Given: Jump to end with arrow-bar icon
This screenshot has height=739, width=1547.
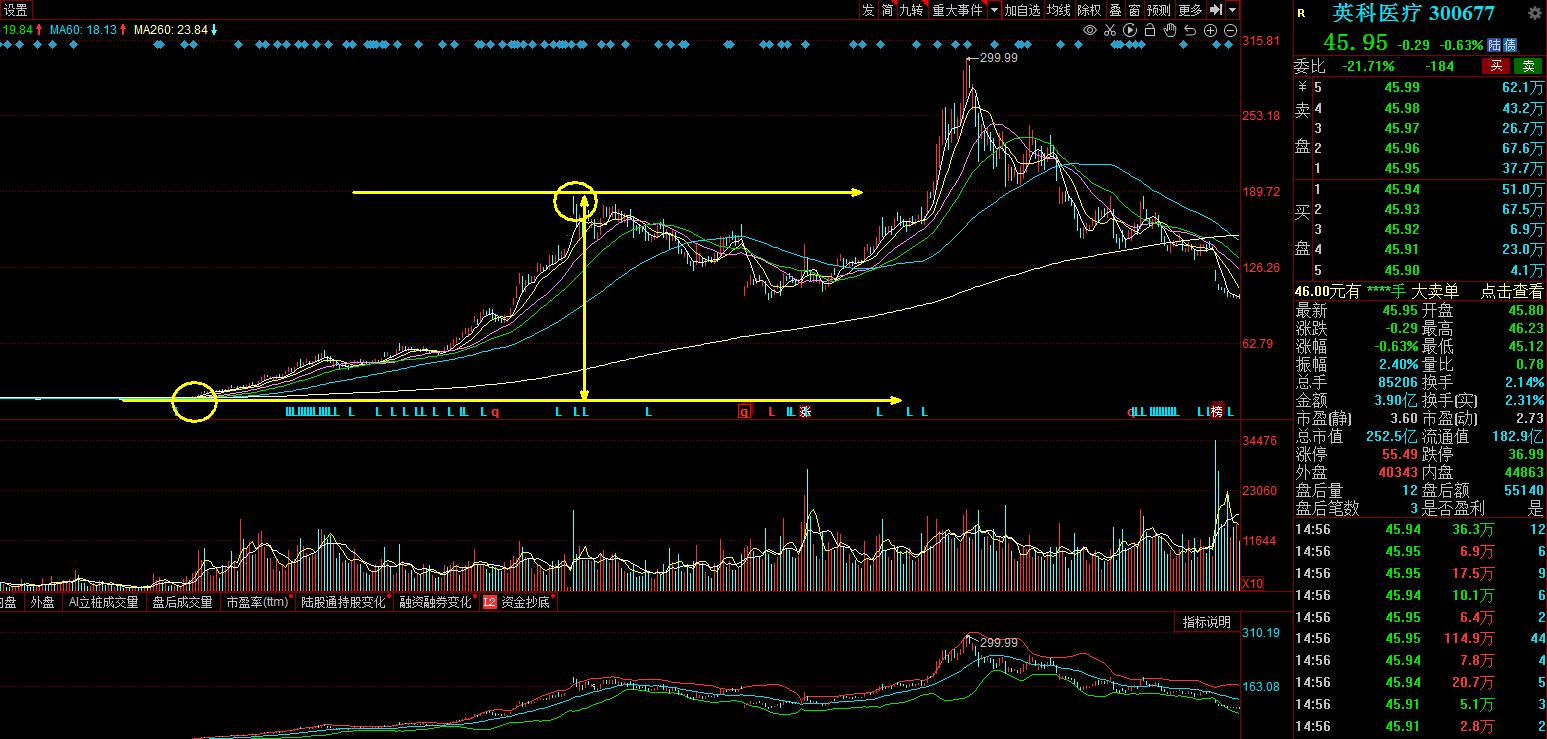Looking at the screenshot, I should pos(1216,10).
